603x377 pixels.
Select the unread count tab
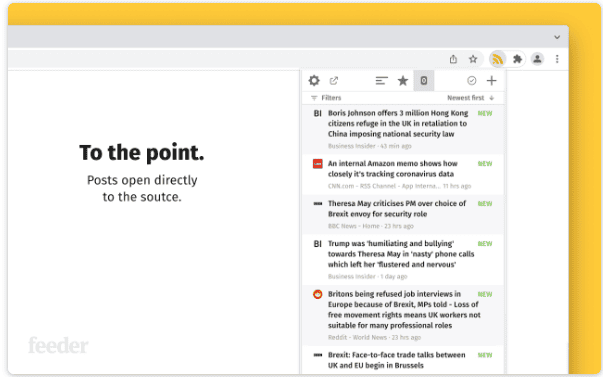[x=424, y=80]
